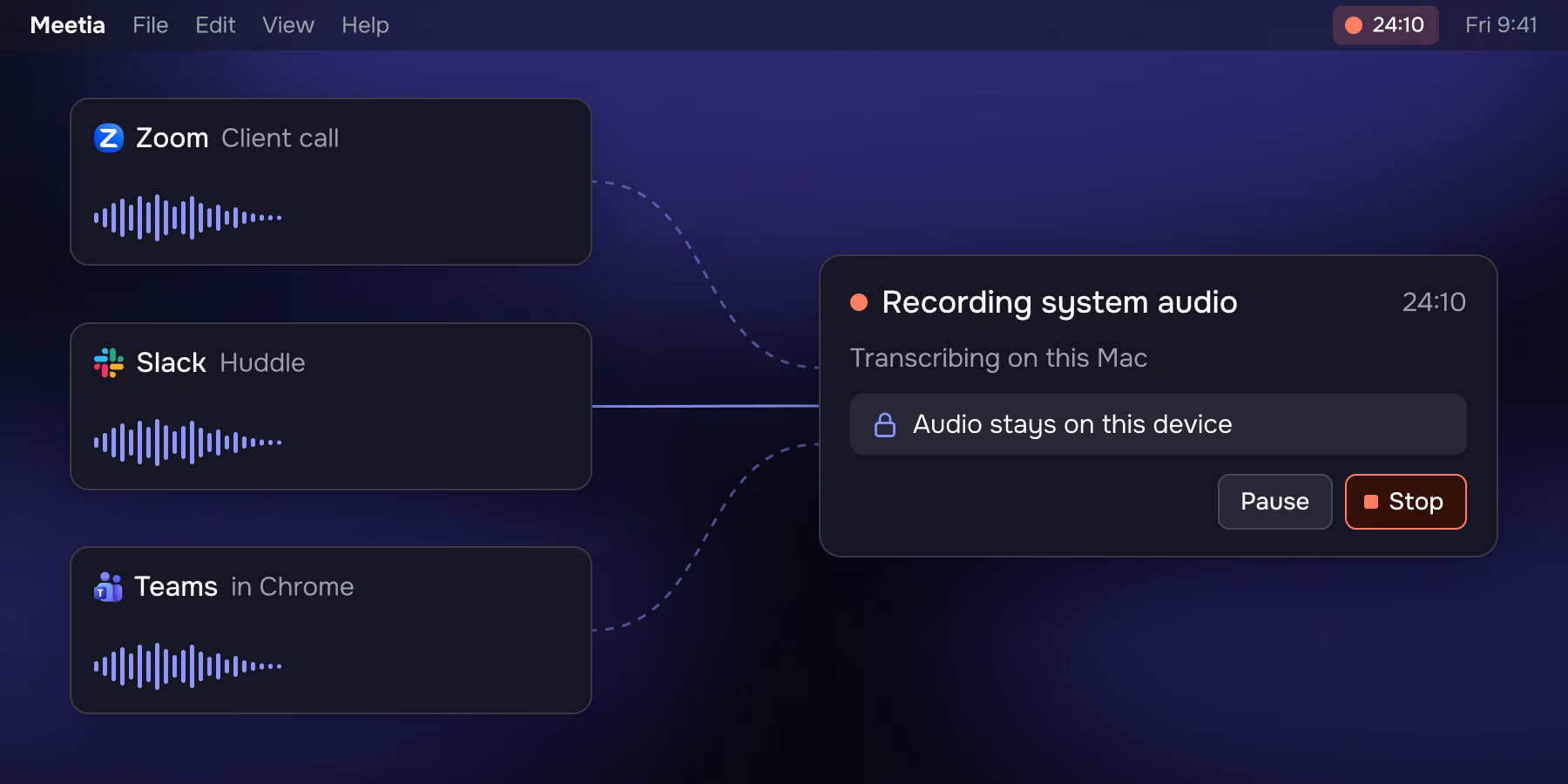Open the Help menu
This screenshot has height=784, width=1568.
tap(365, 25)
